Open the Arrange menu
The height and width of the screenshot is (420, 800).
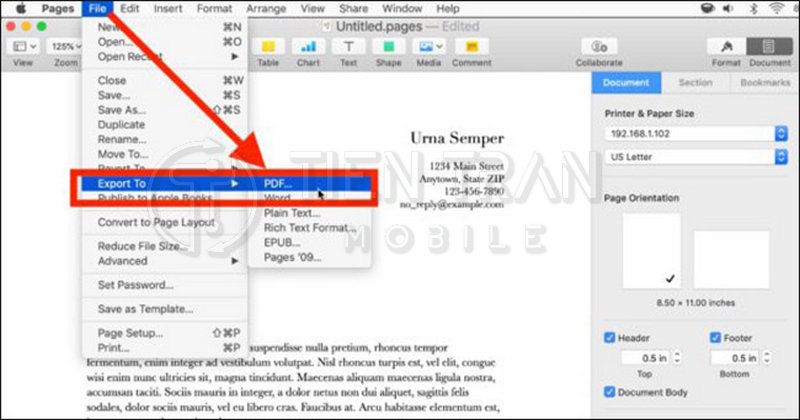[268, 8]
